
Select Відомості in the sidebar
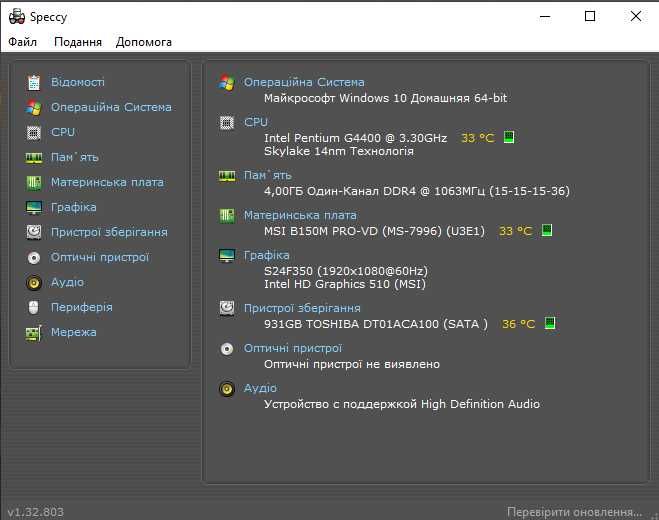coord(78,82)
